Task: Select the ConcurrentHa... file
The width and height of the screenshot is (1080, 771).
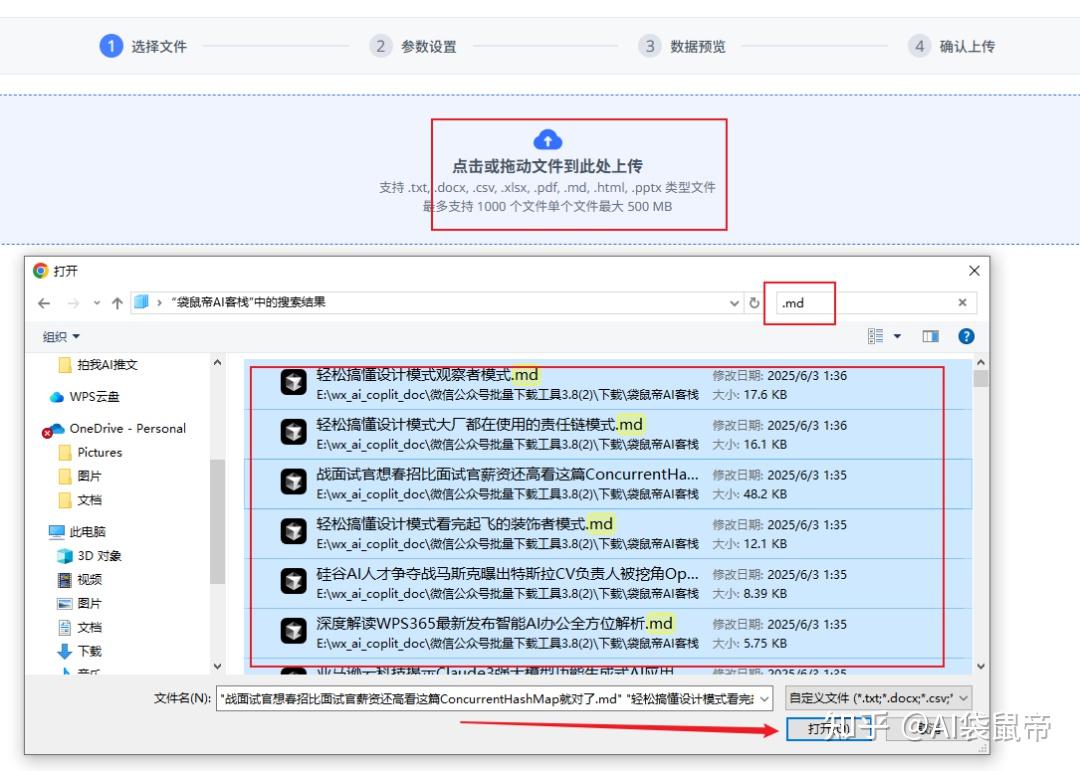Action: click(x=608, y=484)
